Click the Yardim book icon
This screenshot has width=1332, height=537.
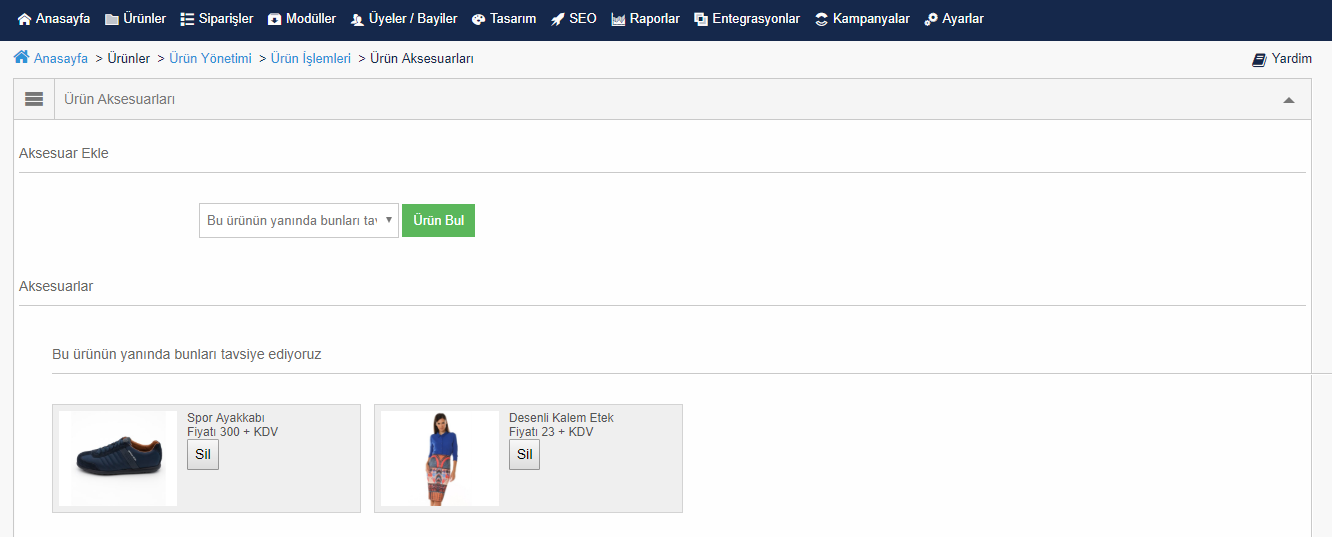tap(1259, 59)
